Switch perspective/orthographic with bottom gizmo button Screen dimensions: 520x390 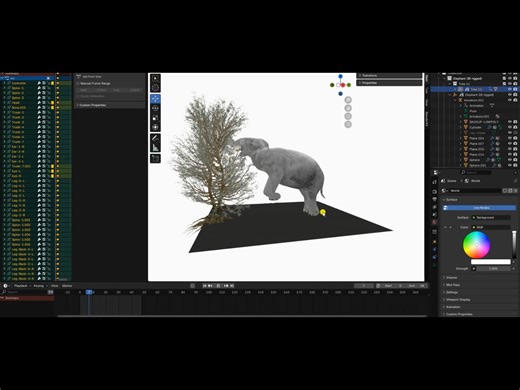pos(348,125)
